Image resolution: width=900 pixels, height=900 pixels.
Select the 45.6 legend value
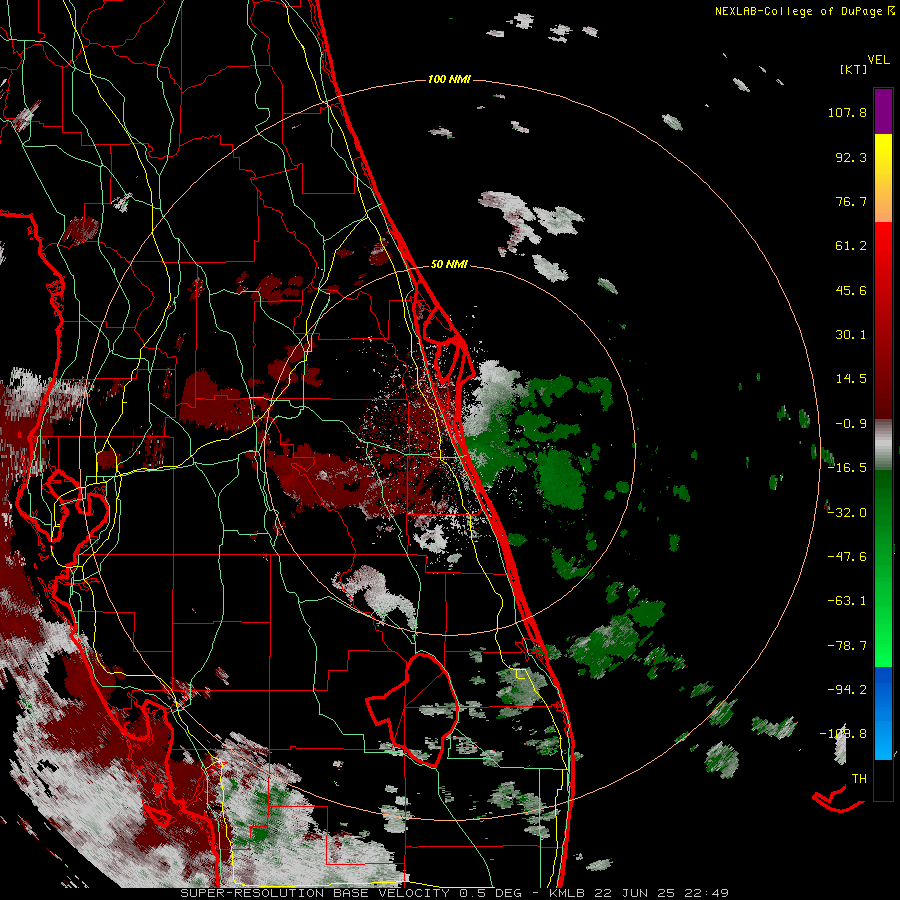tap(851, 290)
